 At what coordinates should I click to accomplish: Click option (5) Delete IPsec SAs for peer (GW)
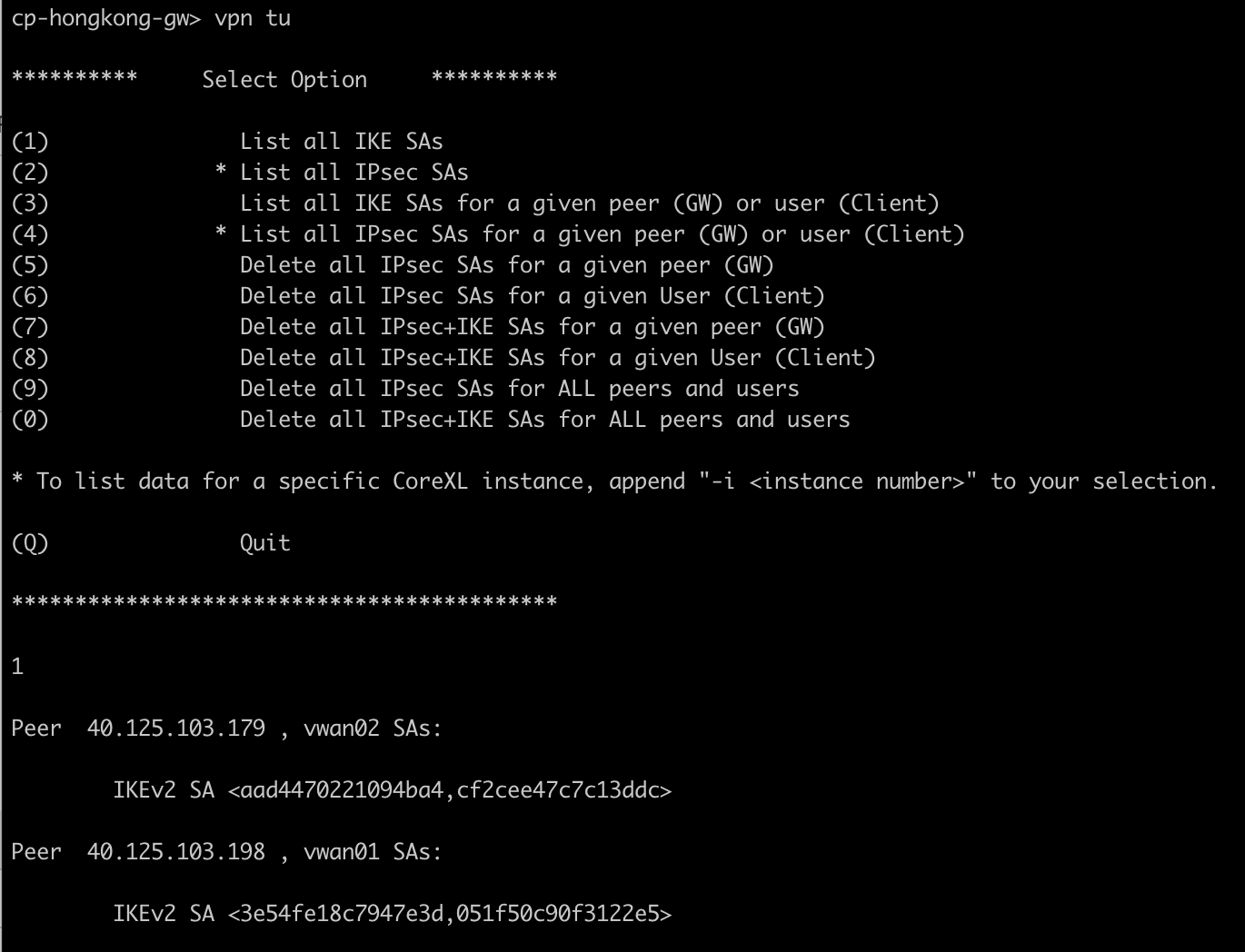(x=393, y=265)
